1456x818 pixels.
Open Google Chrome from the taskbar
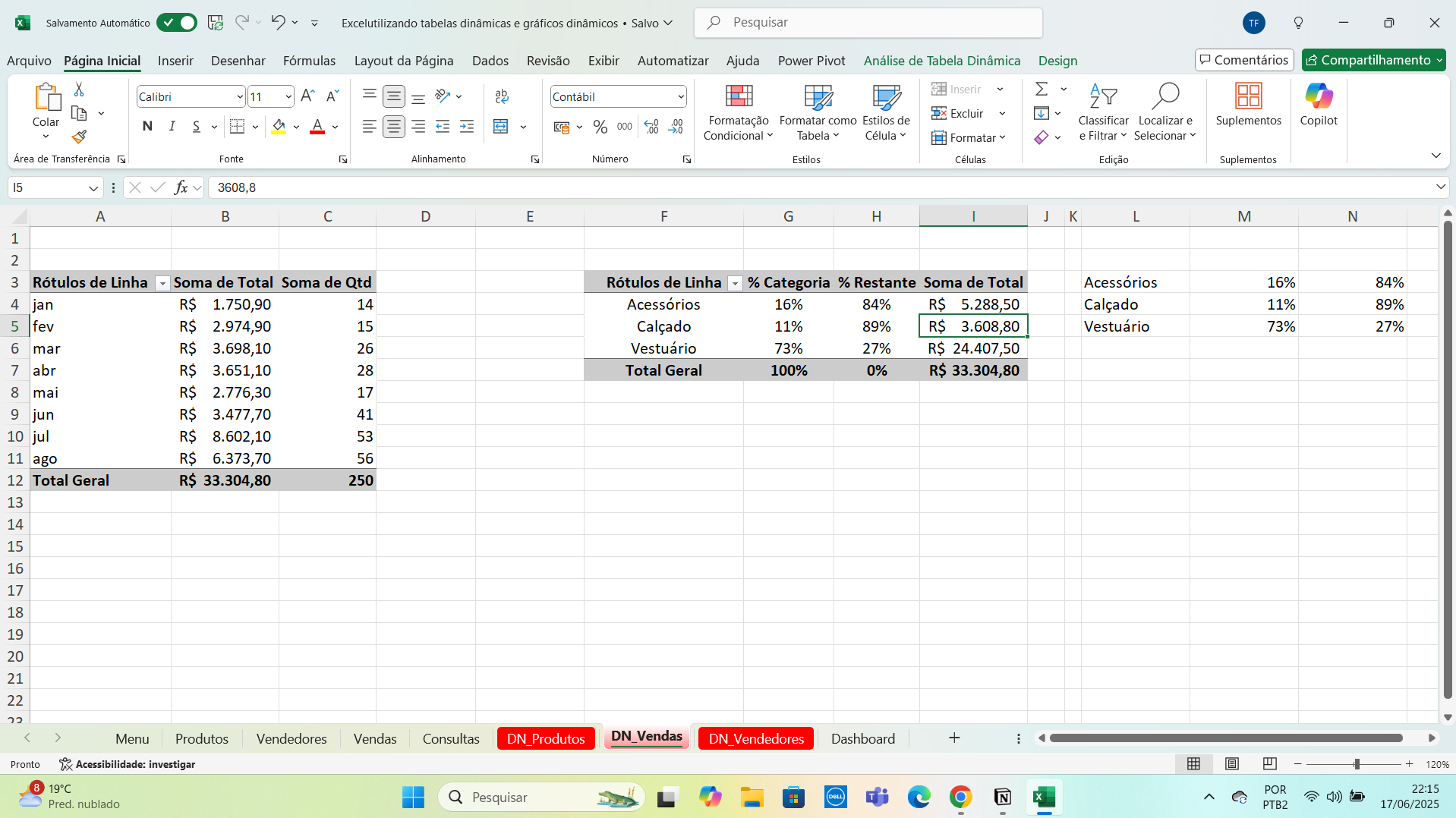click(x=960, y=797)
